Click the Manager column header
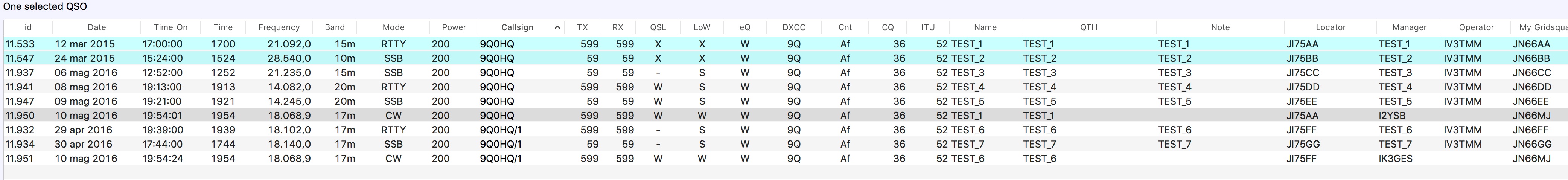 tap(1409, 27)
